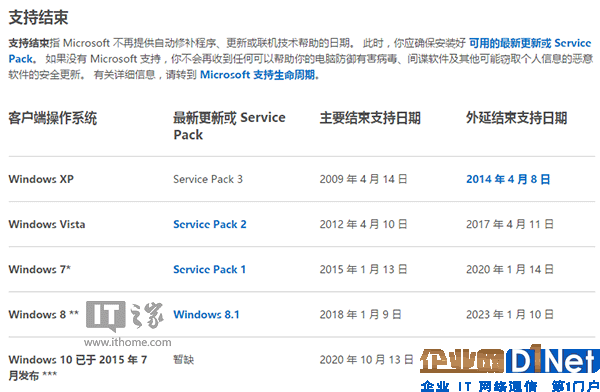Image resolution: width=600 pixels, height=392 pixels.
Task: Click the 2014 年 4 月 8 日 link
Action: coord(508,179)
